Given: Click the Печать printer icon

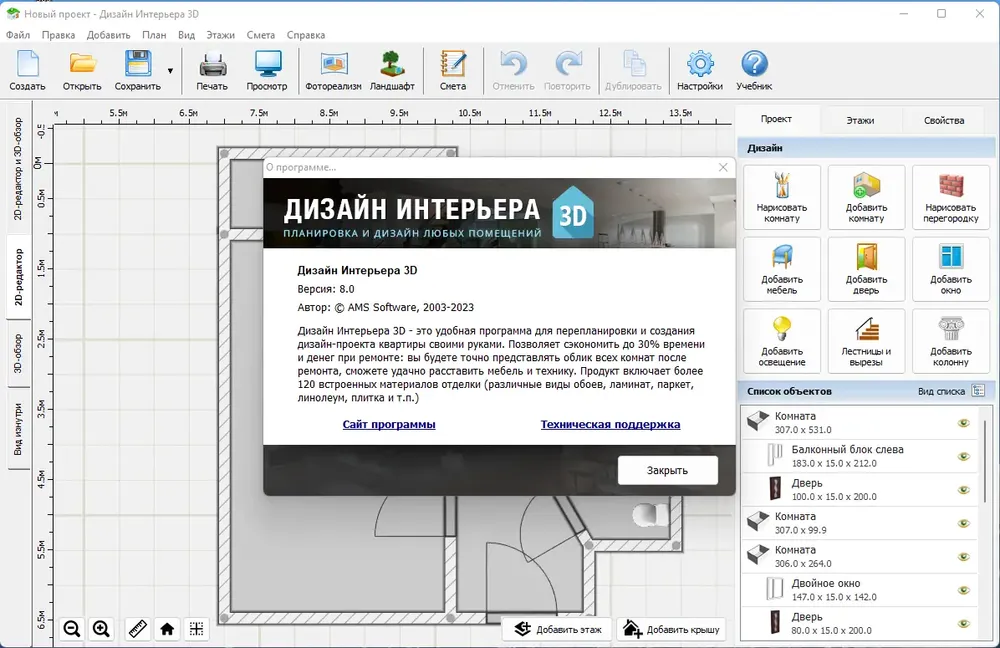Looking at the screenshot, I should click(212, 71).
